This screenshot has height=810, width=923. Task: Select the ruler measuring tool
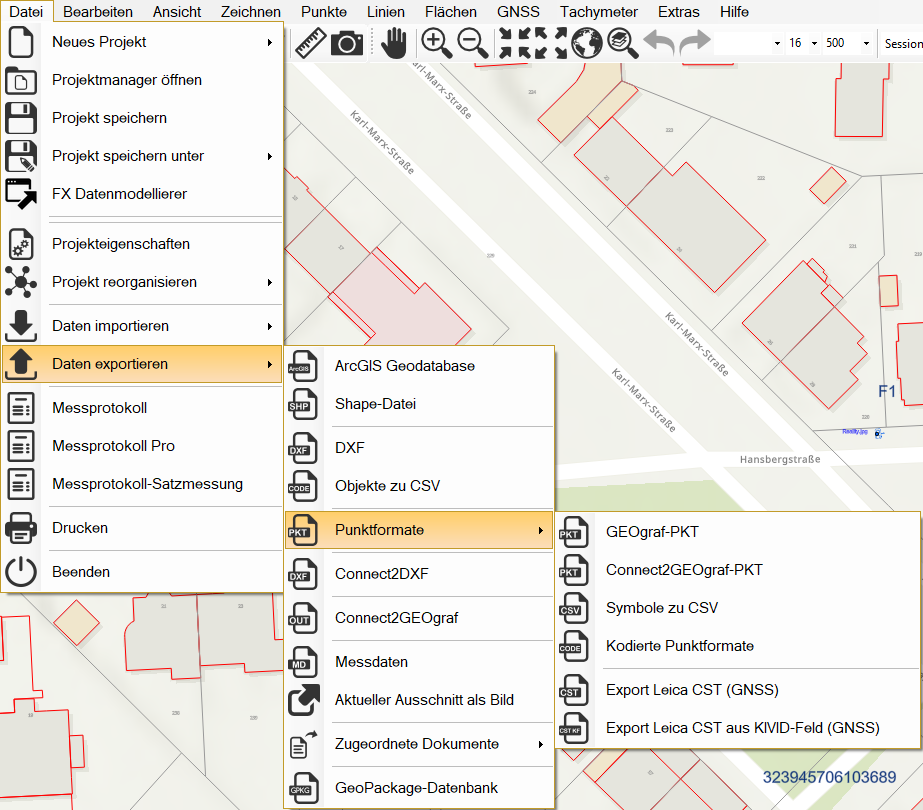point(311,43)
